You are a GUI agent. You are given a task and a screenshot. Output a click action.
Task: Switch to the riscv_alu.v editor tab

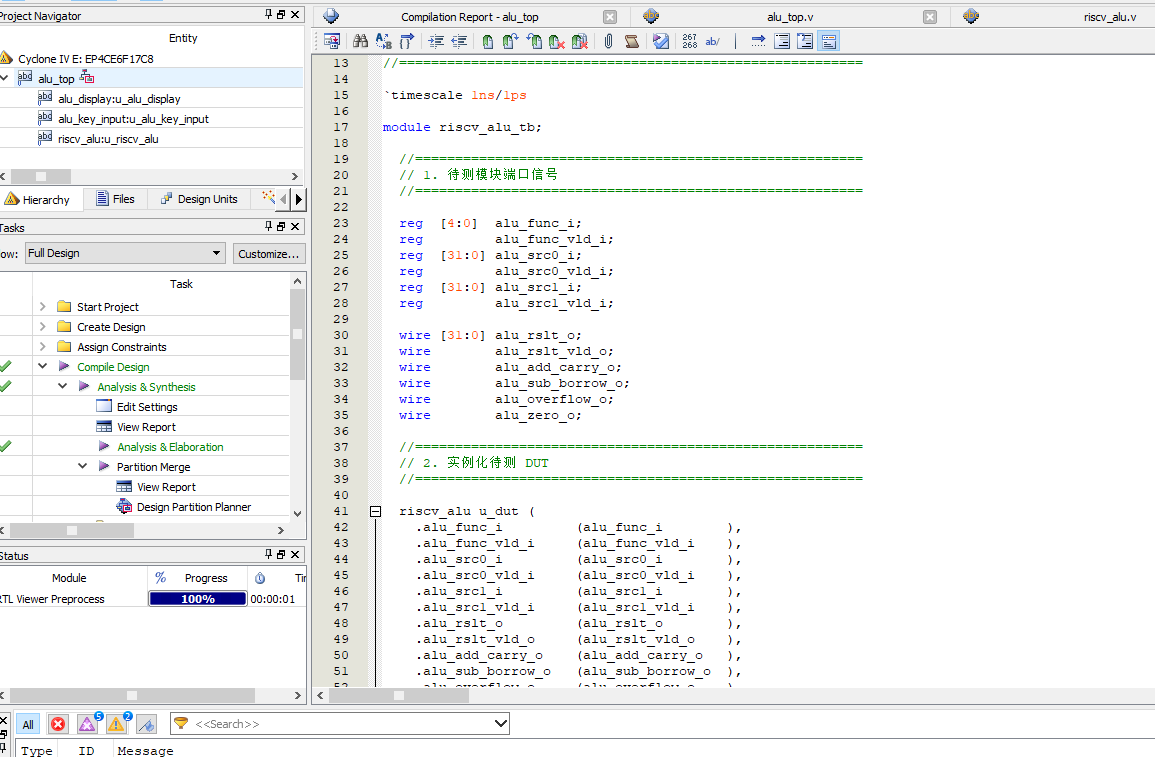[x=1109, y=17]
